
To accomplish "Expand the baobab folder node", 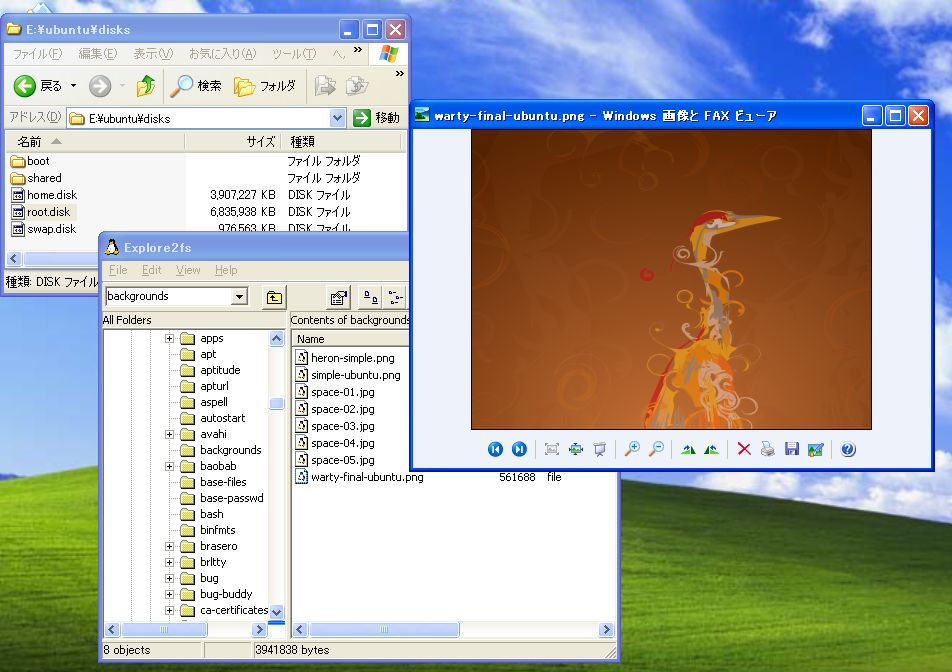I will coord(169,466).
